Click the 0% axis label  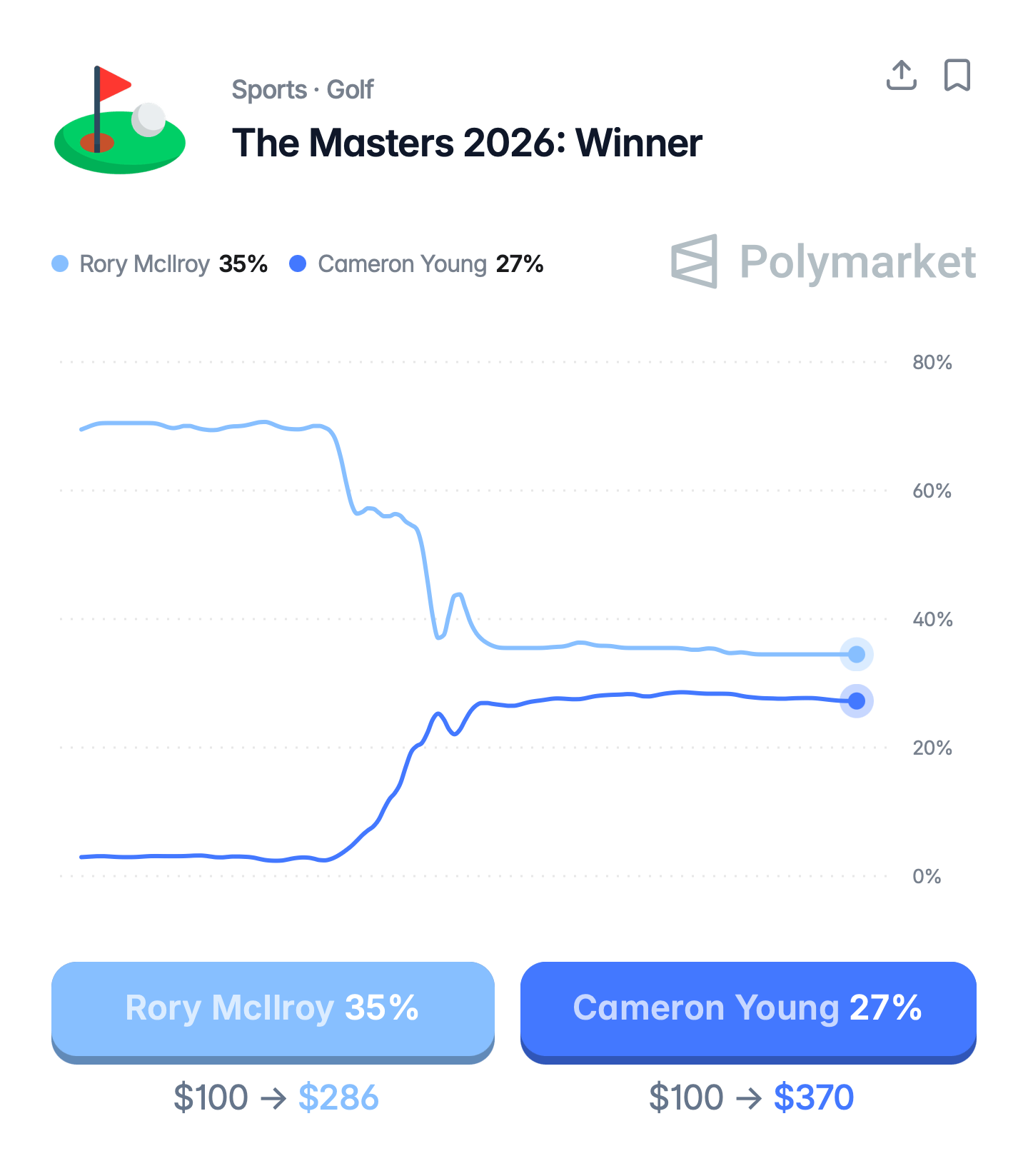pyautogui.click(x=927, y=877)
